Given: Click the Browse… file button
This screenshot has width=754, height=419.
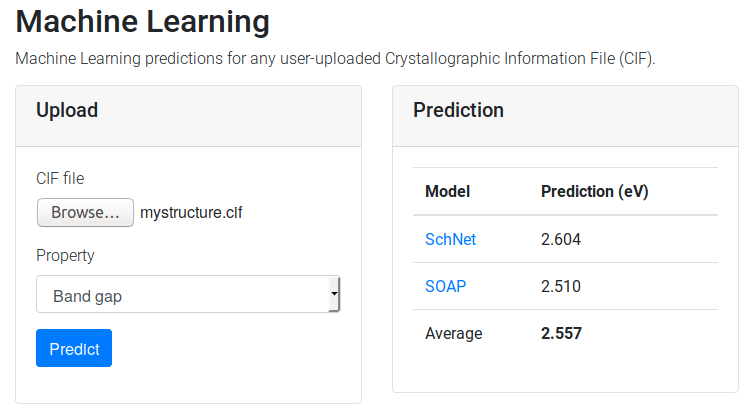Looking at the screenshot, I should tap(85, 212).
